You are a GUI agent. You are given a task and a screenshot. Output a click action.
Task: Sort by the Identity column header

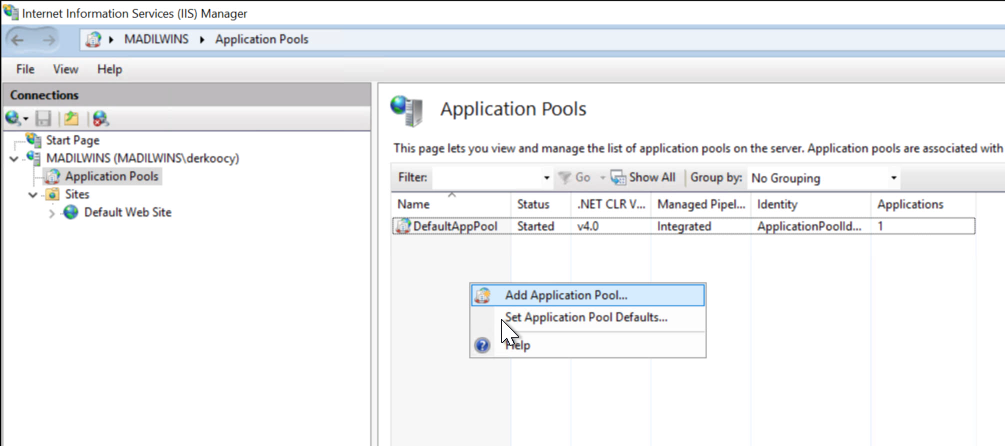[810, 204]
